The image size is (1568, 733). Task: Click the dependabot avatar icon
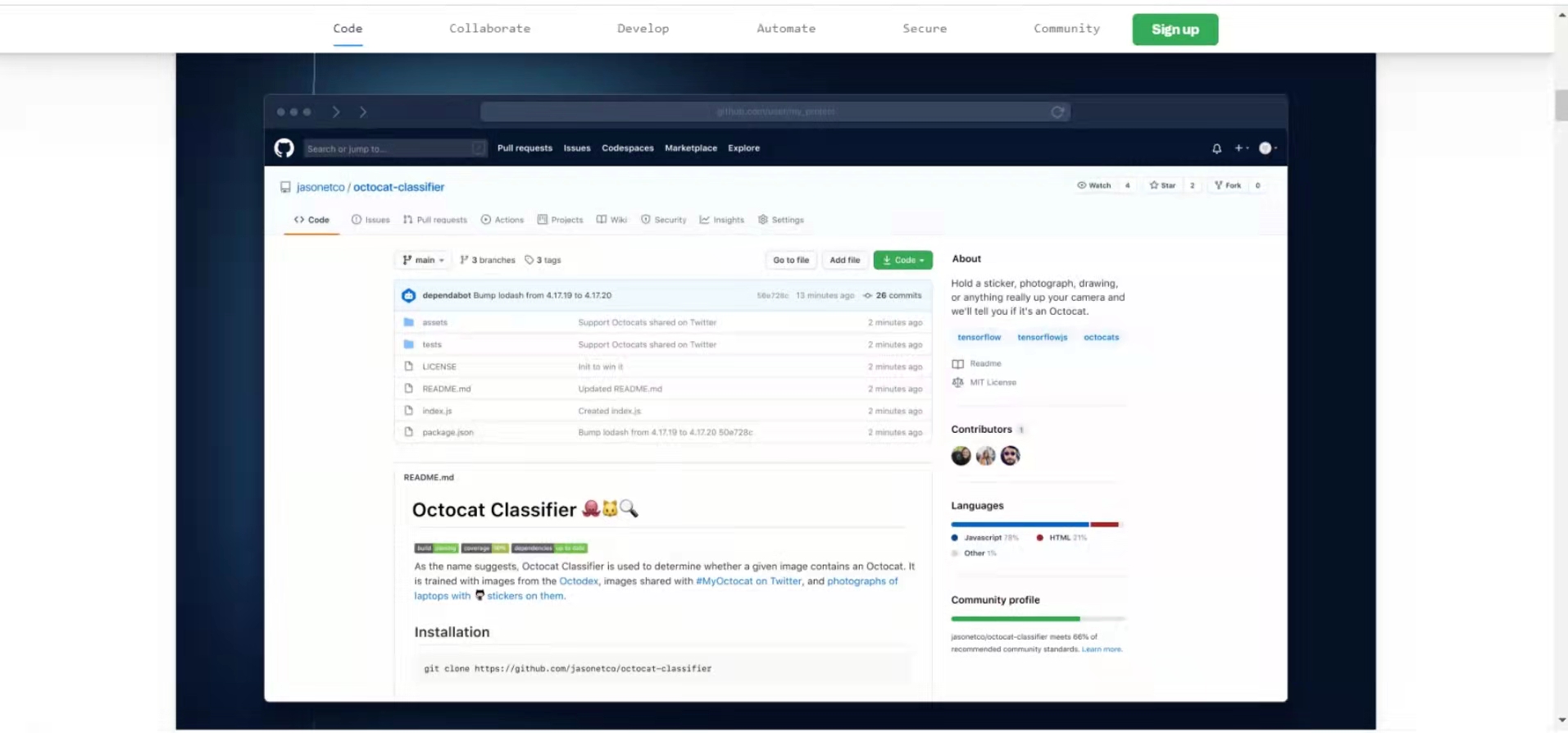click(x=408, y=295)
